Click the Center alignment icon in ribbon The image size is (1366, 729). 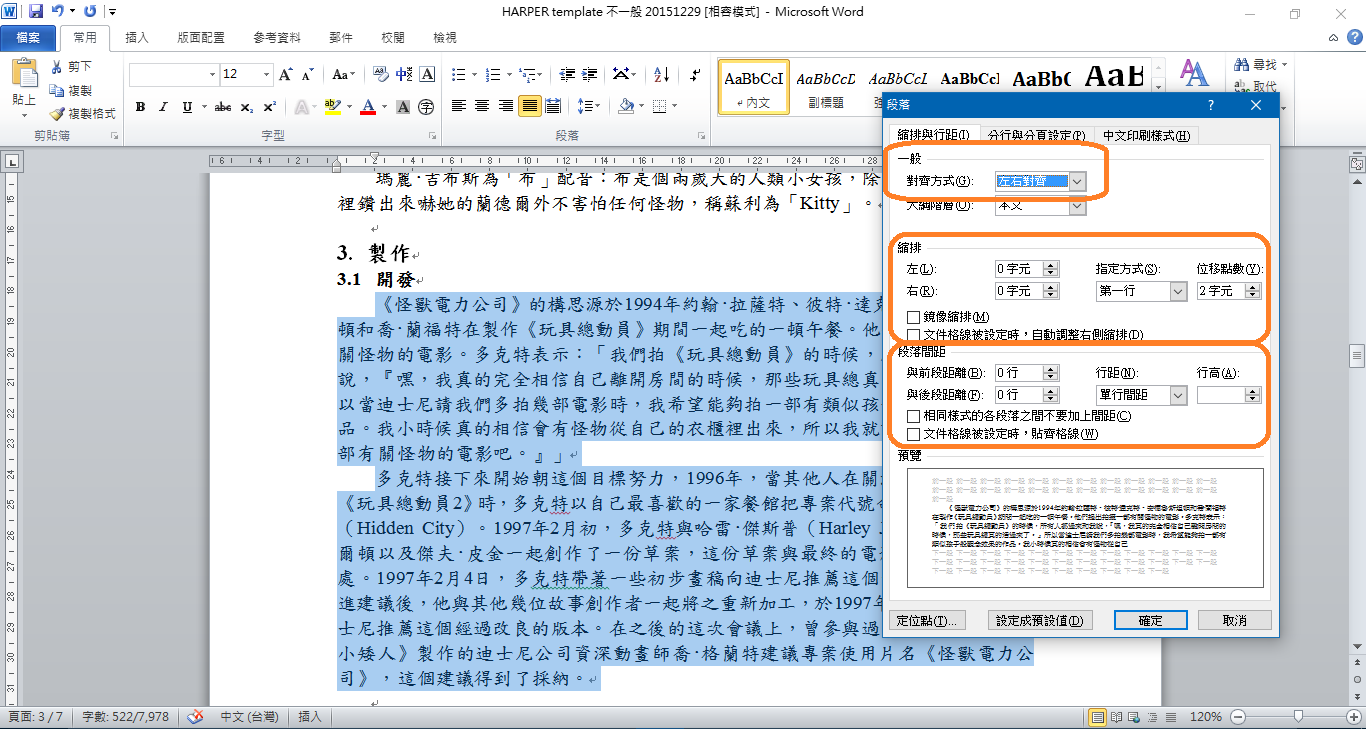coord(482,106)
